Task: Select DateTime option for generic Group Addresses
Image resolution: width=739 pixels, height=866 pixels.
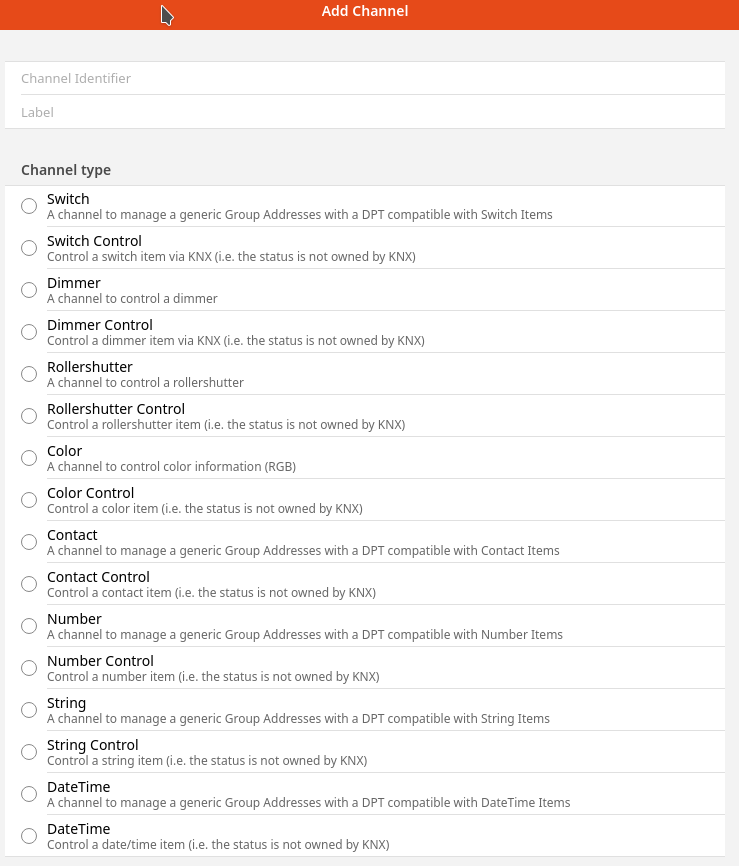Action: tap(29, 794)
